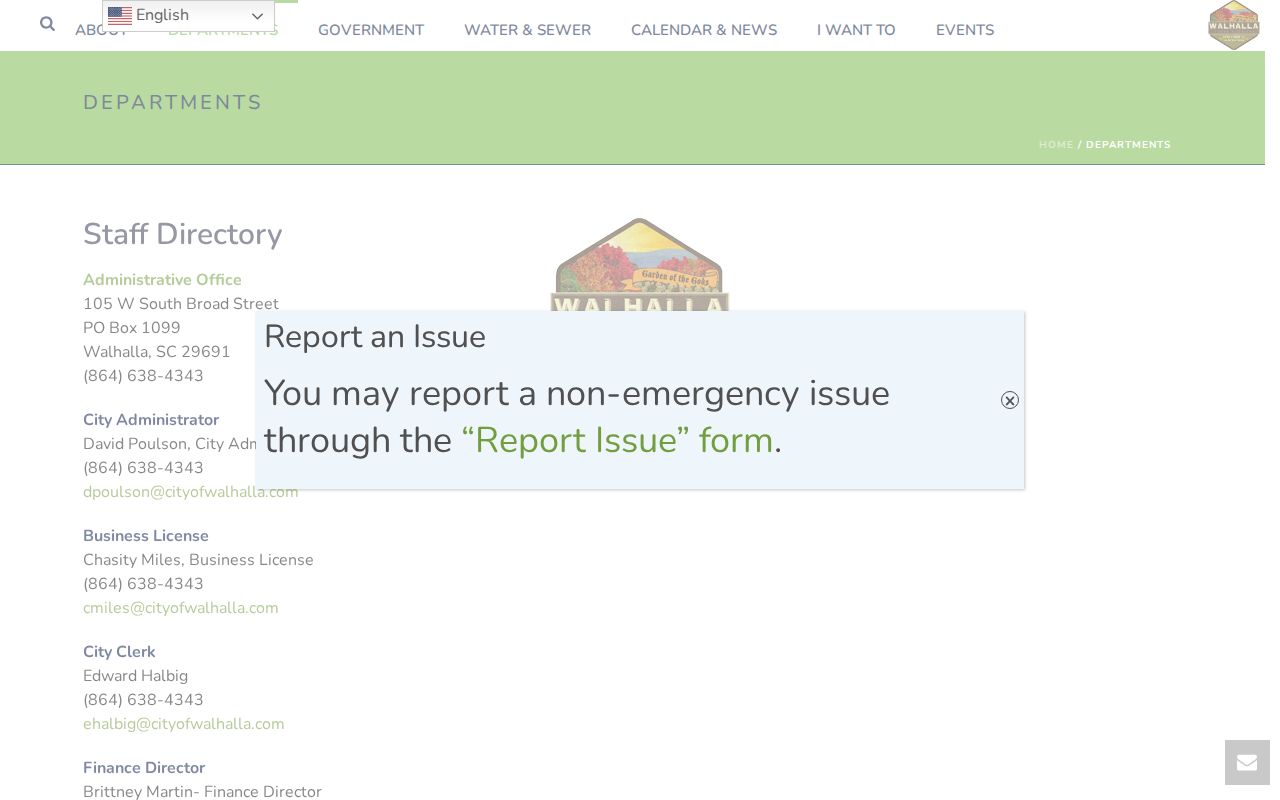Screen dimensions: 1280x800
Task: Click the Business License heading
Action: [146, 536]
